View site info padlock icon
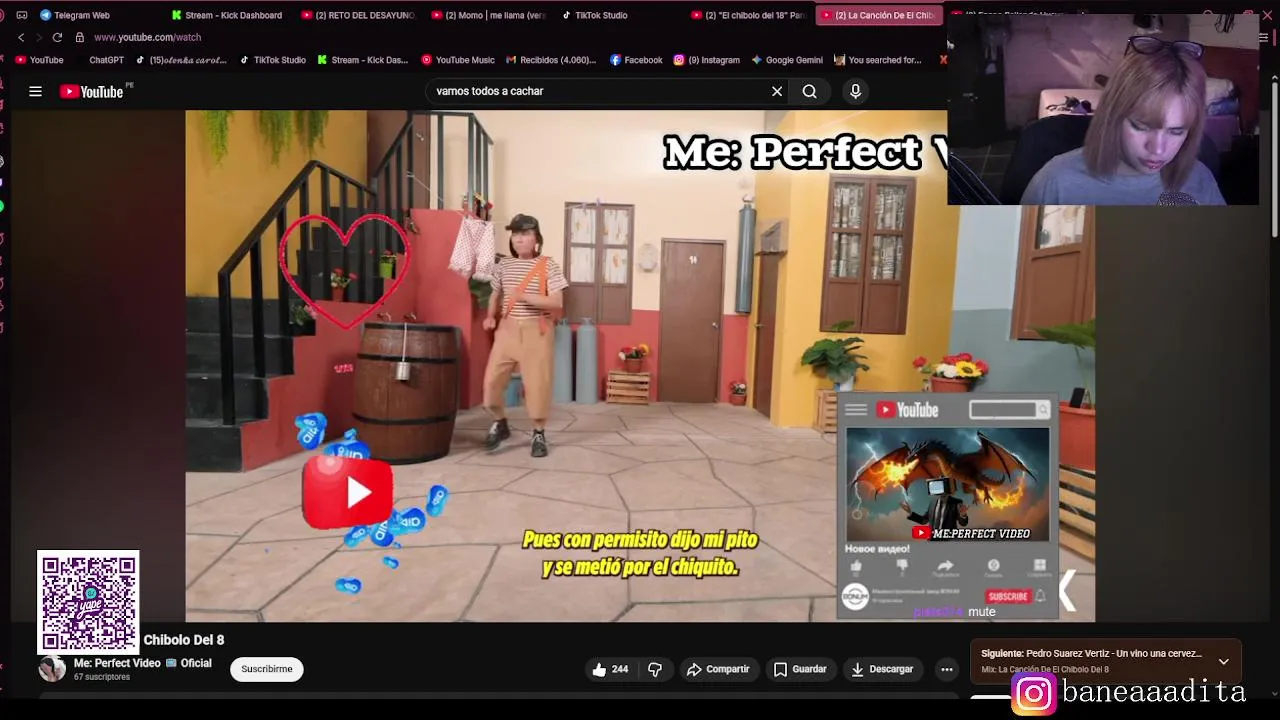The width and height of the screenshot is (1280, 720). coord(79,37)
